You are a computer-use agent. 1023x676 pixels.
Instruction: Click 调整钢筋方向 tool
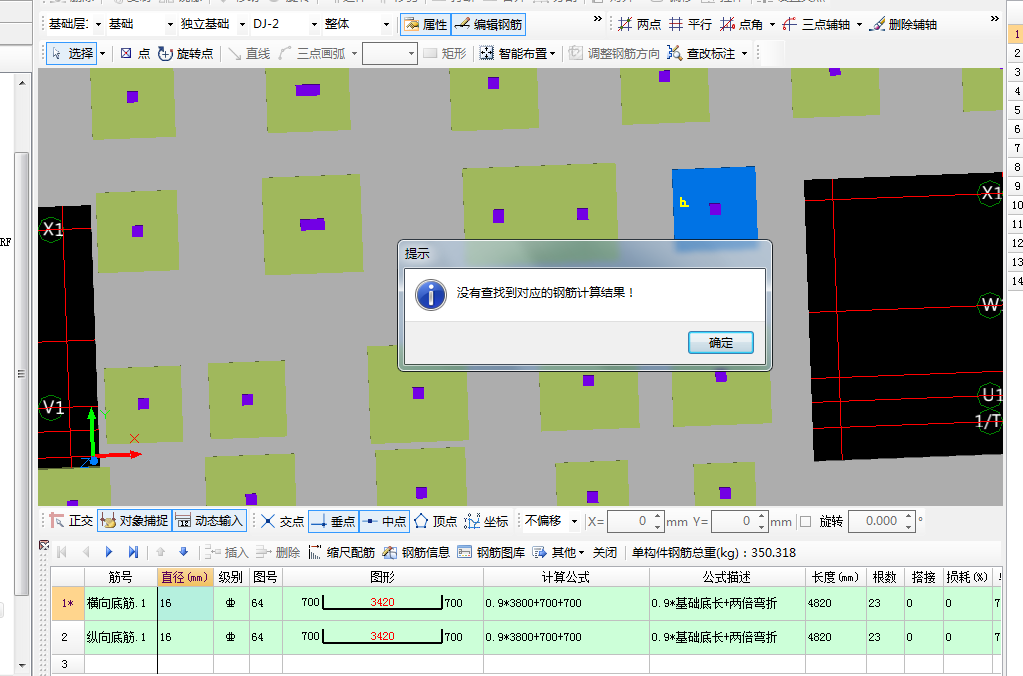pyautogui.click(x=613, y=54)
